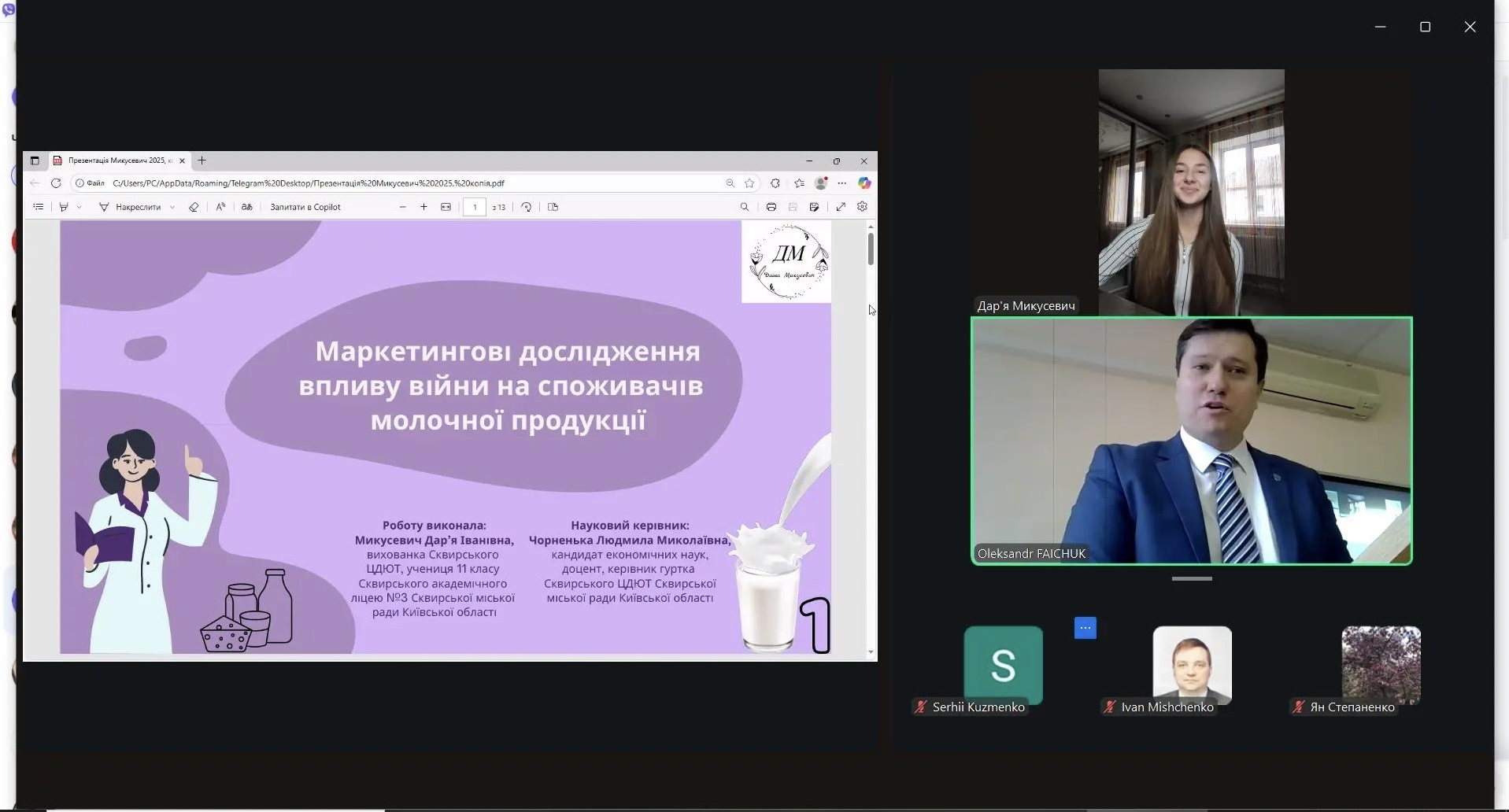Minimize the shared Edge window
1509x812 pixels.
[x=808, y=161]
